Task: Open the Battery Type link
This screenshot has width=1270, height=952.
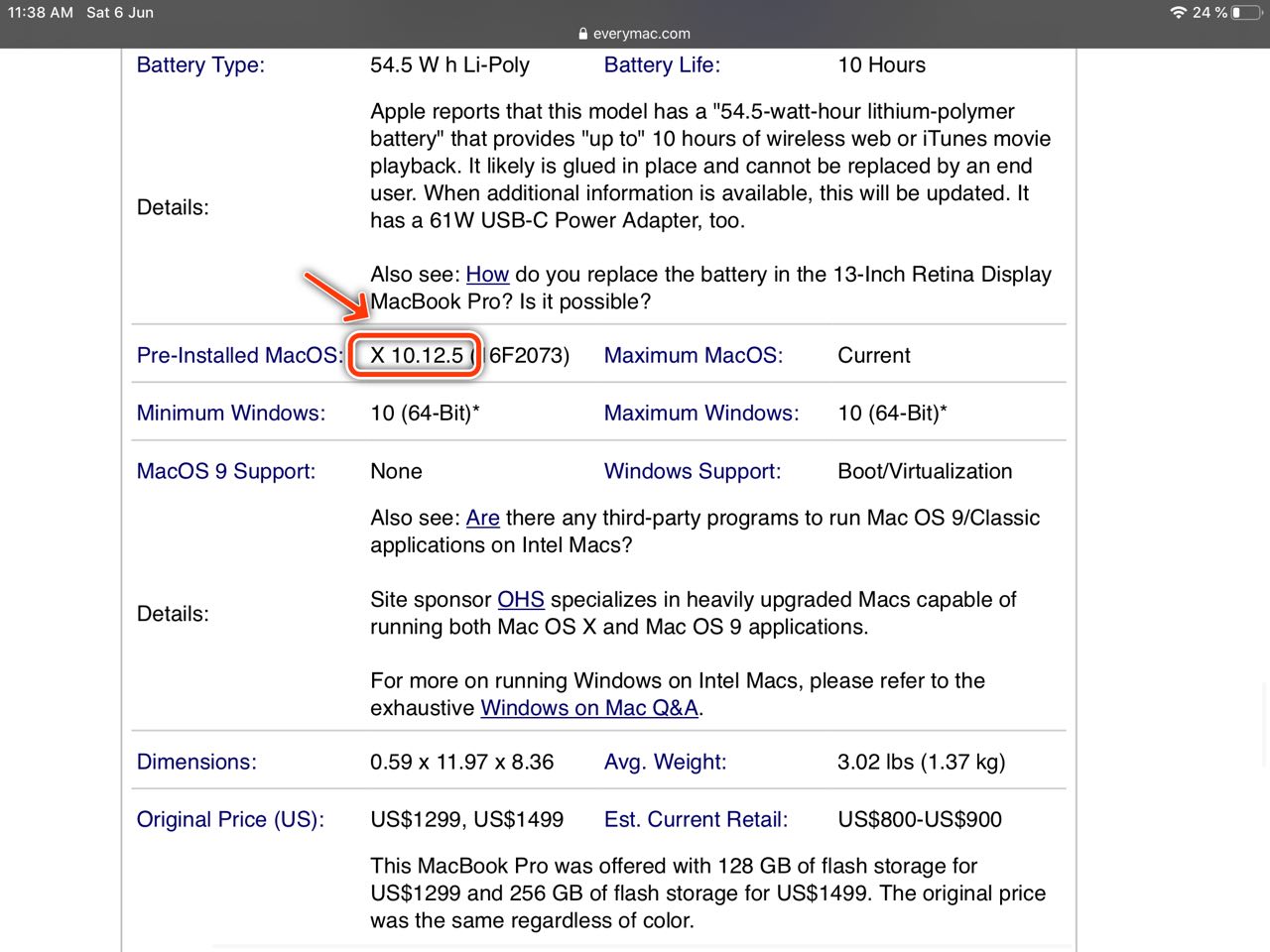Action: pyautogui.click(x=200, y=65)
